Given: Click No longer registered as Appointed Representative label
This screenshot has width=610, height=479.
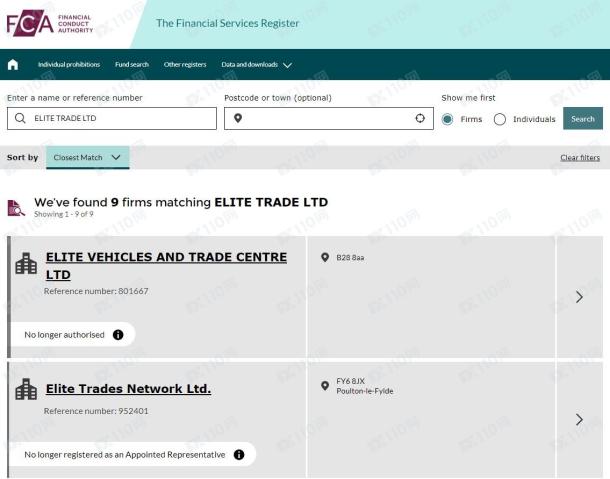Looking at the screenshot, I should point(125,454).
